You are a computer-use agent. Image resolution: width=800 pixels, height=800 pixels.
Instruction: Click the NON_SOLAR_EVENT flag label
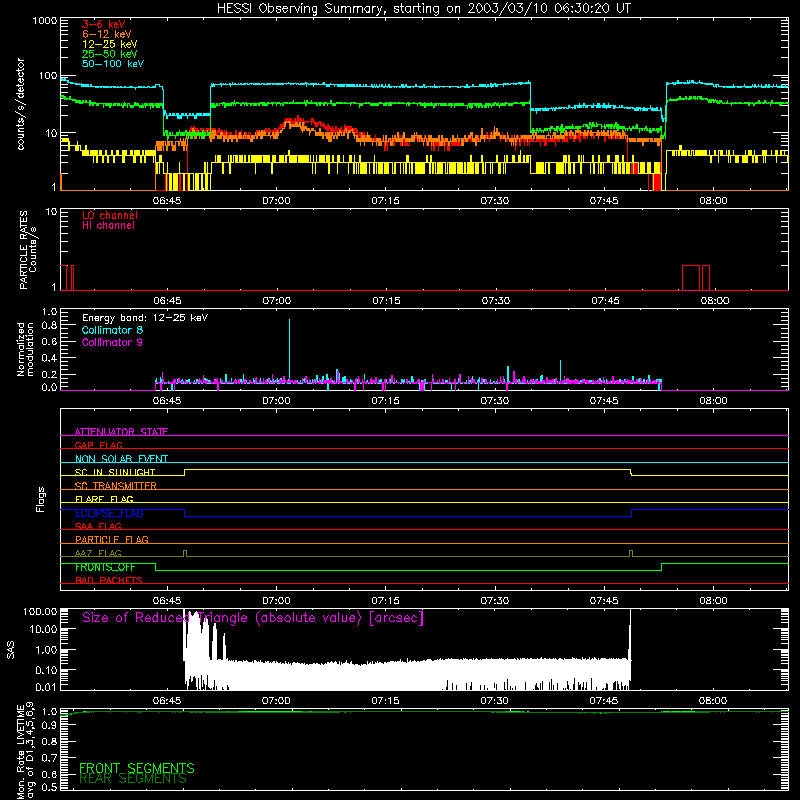click(x=121, y=459)
